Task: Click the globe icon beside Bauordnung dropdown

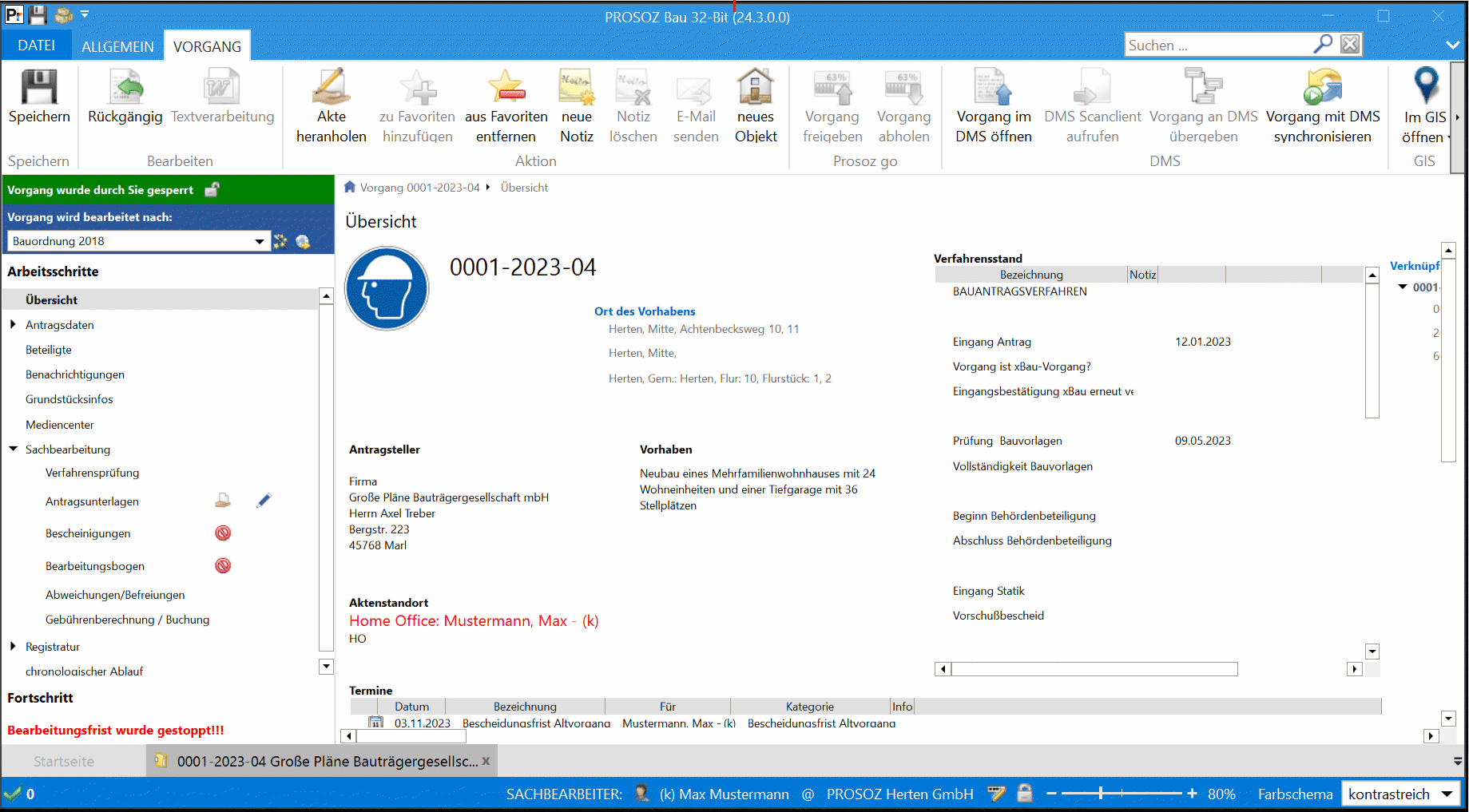Action: [303, 241]
